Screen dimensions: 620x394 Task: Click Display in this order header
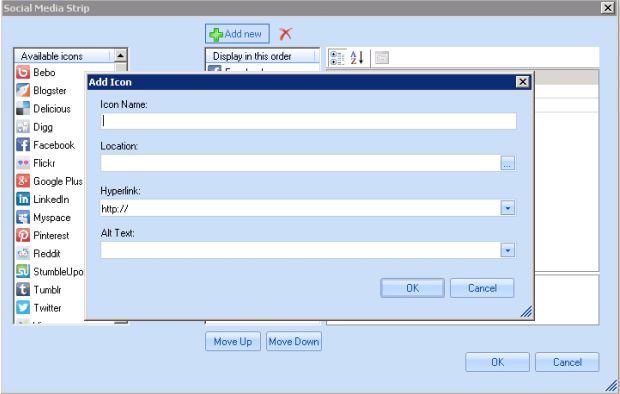[262, 56]
